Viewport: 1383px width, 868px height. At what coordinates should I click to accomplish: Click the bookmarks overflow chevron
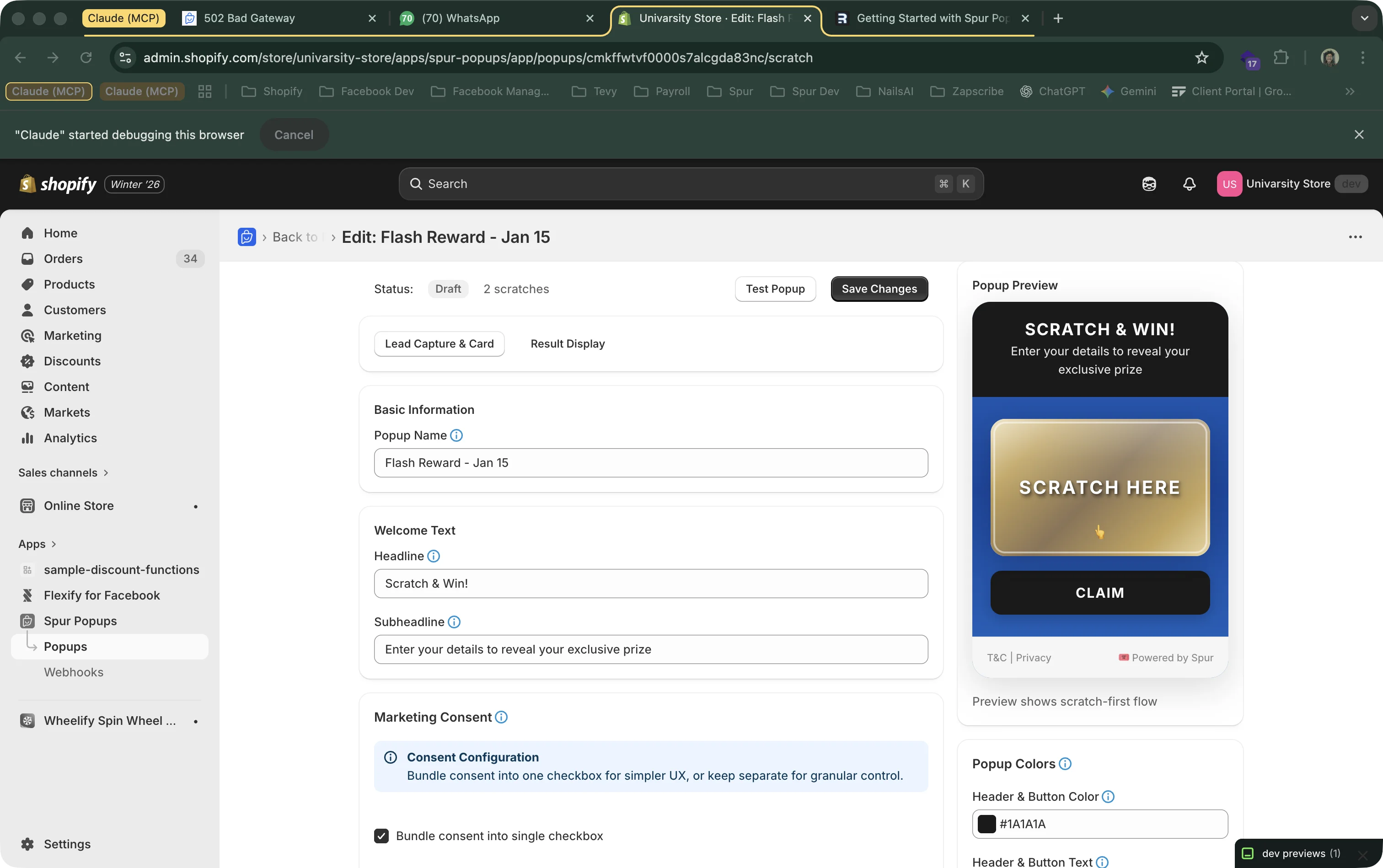click(x=1350, y=91)
